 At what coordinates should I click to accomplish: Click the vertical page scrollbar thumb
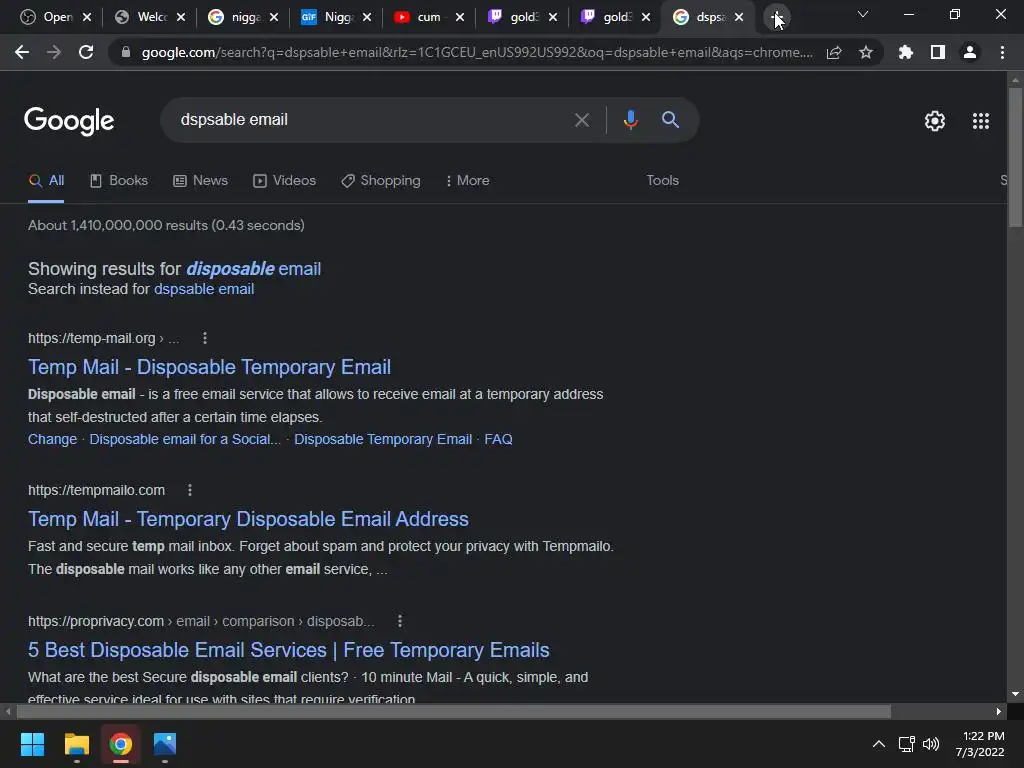pos(1015,157)
